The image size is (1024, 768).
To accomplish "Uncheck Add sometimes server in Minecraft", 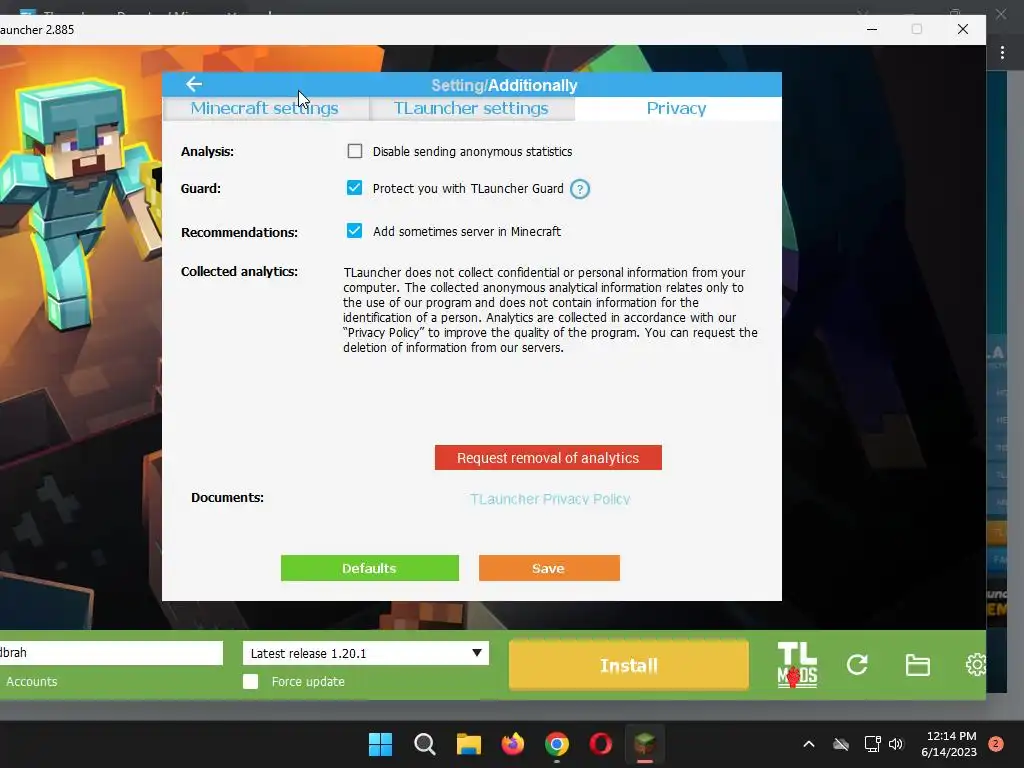I will click(x=355, y=231).
